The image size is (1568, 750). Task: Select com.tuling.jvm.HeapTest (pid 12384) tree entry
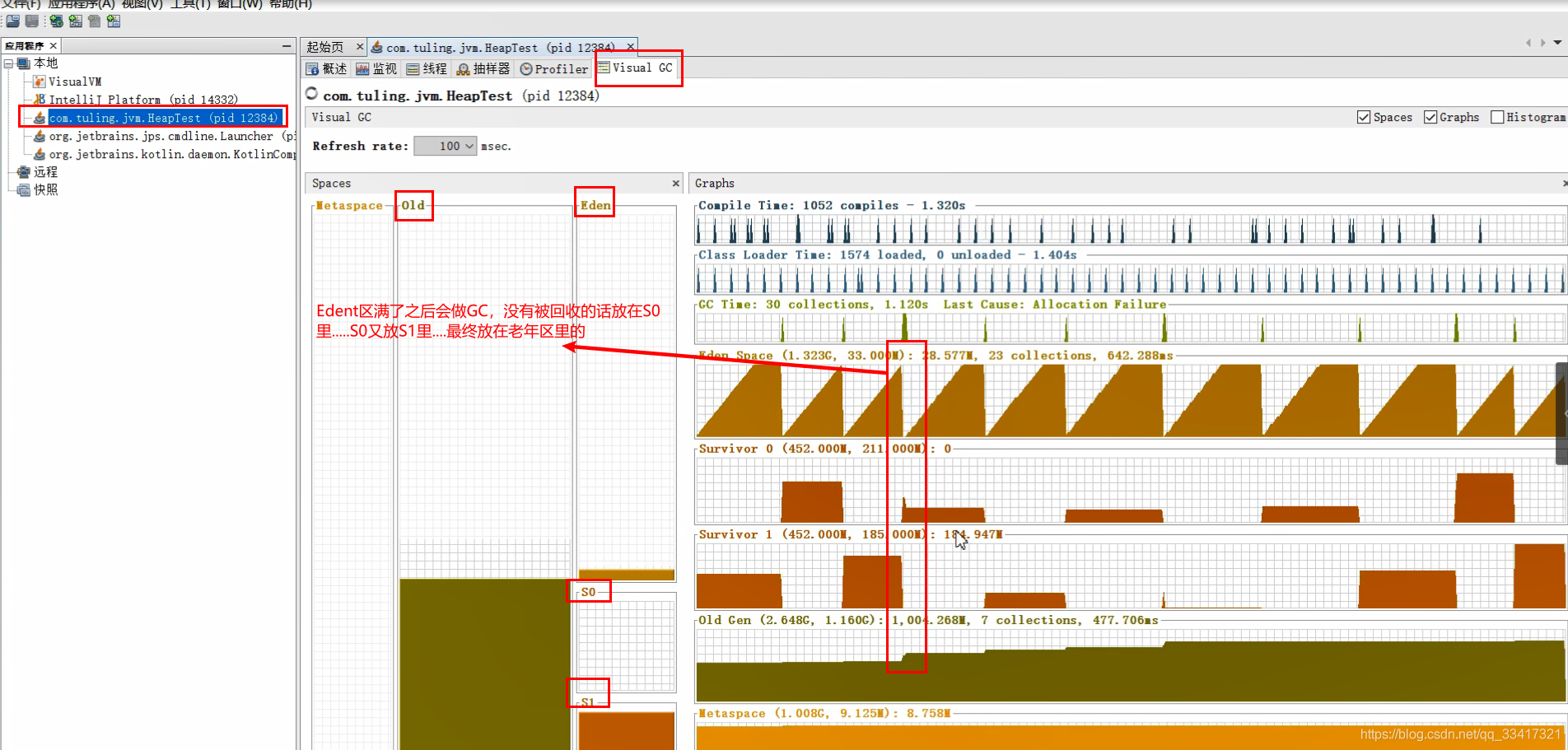165,118
